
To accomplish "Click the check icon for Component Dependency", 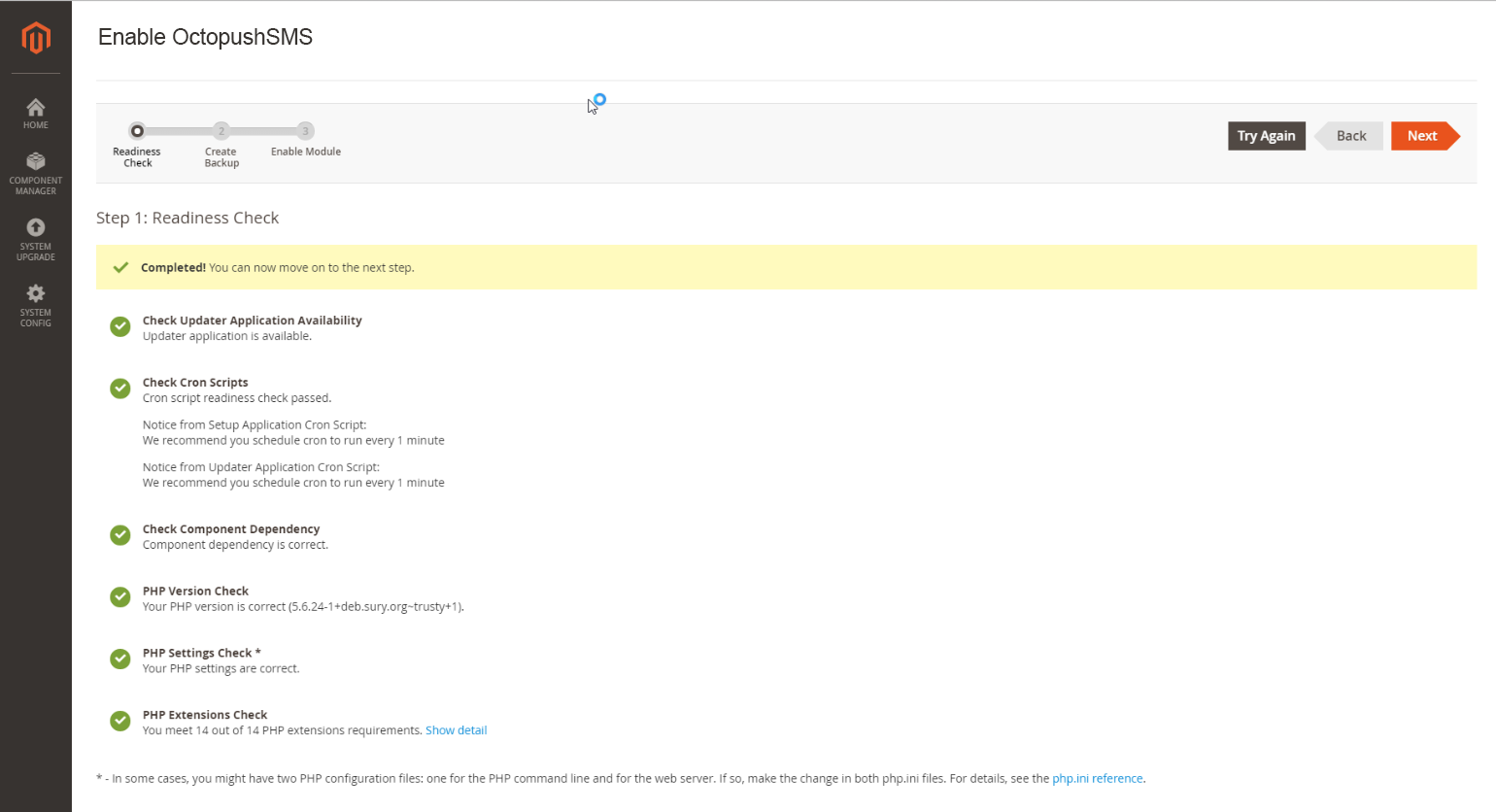I will pos(120,535).
